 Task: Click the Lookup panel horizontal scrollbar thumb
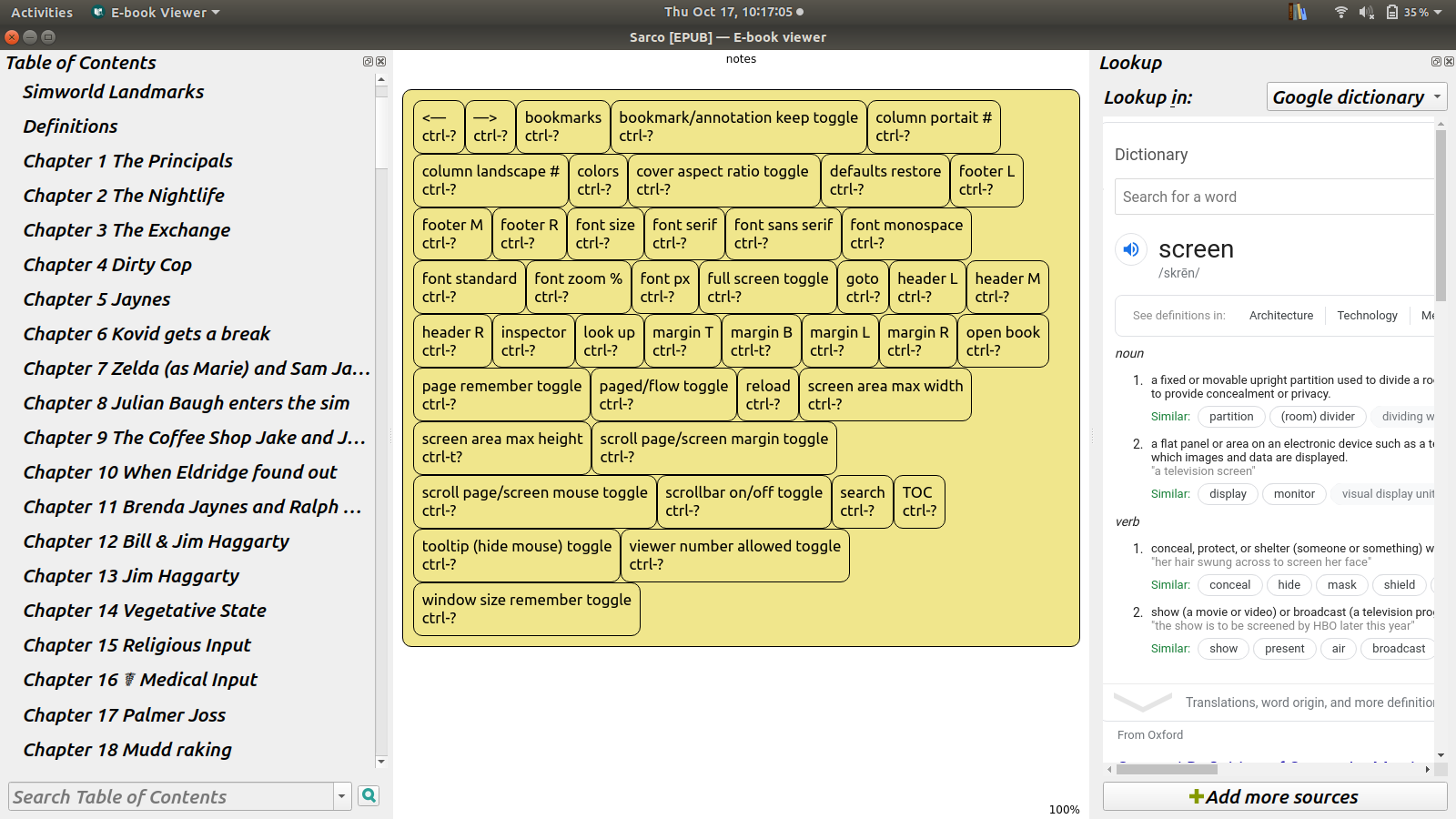(x=1167, y=769)
